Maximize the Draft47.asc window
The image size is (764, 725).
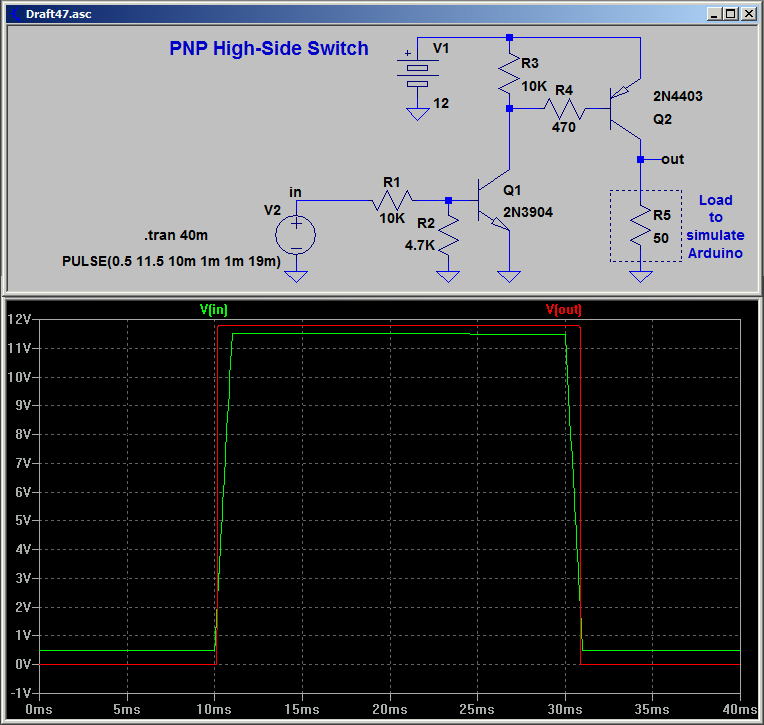pos(730,14)
